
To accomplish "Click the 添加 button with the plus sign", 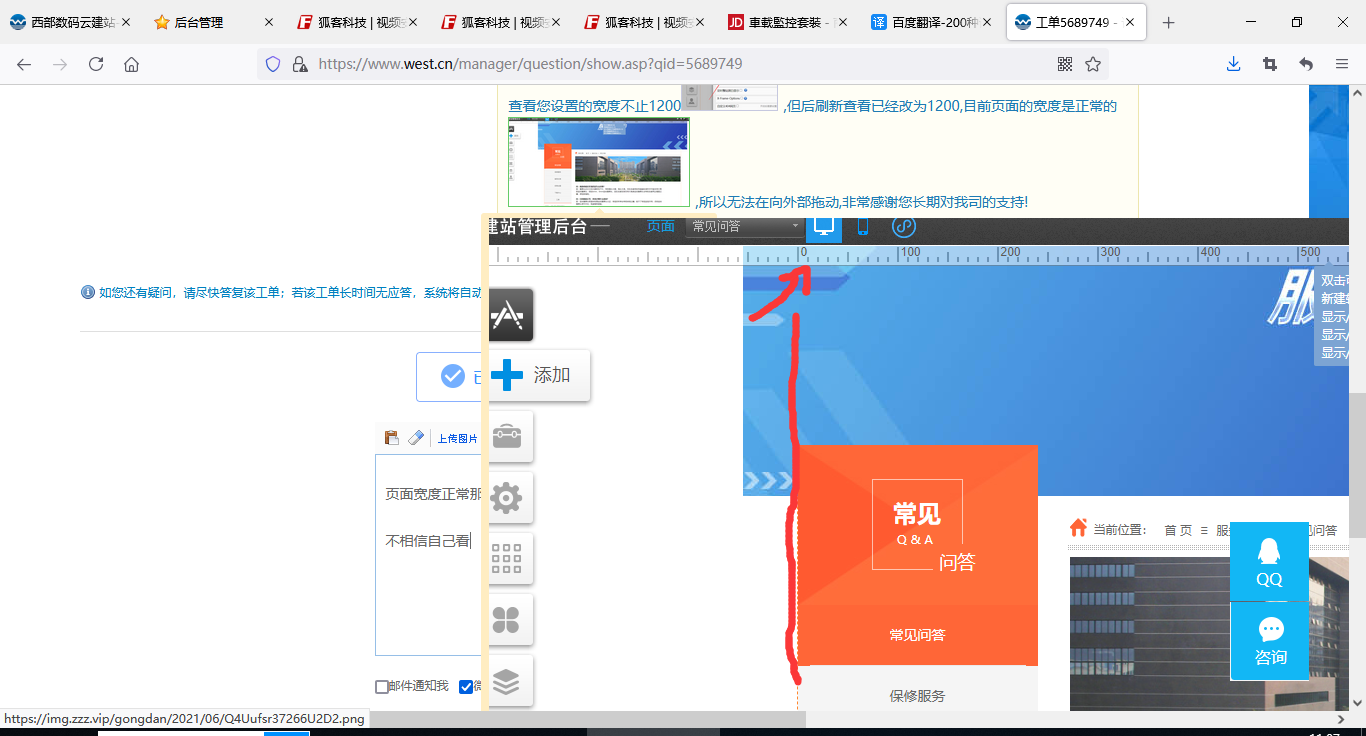I will [539, 375].
